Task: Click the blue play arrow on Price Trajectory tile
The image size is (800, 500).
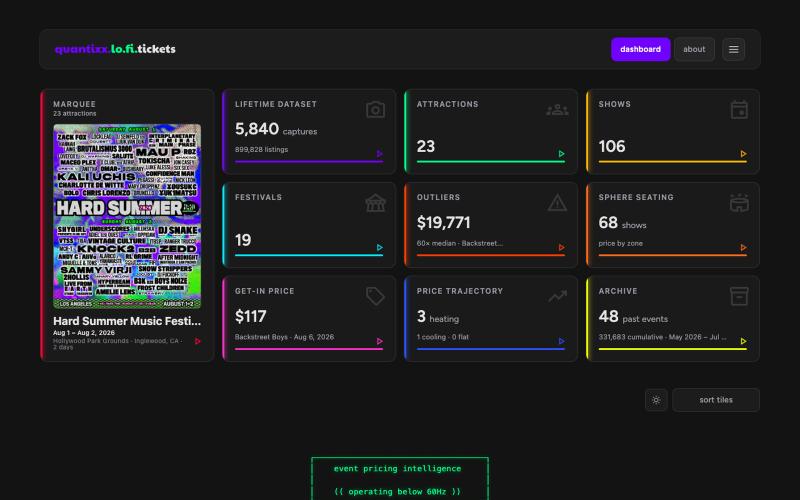Action: point(561,341)
